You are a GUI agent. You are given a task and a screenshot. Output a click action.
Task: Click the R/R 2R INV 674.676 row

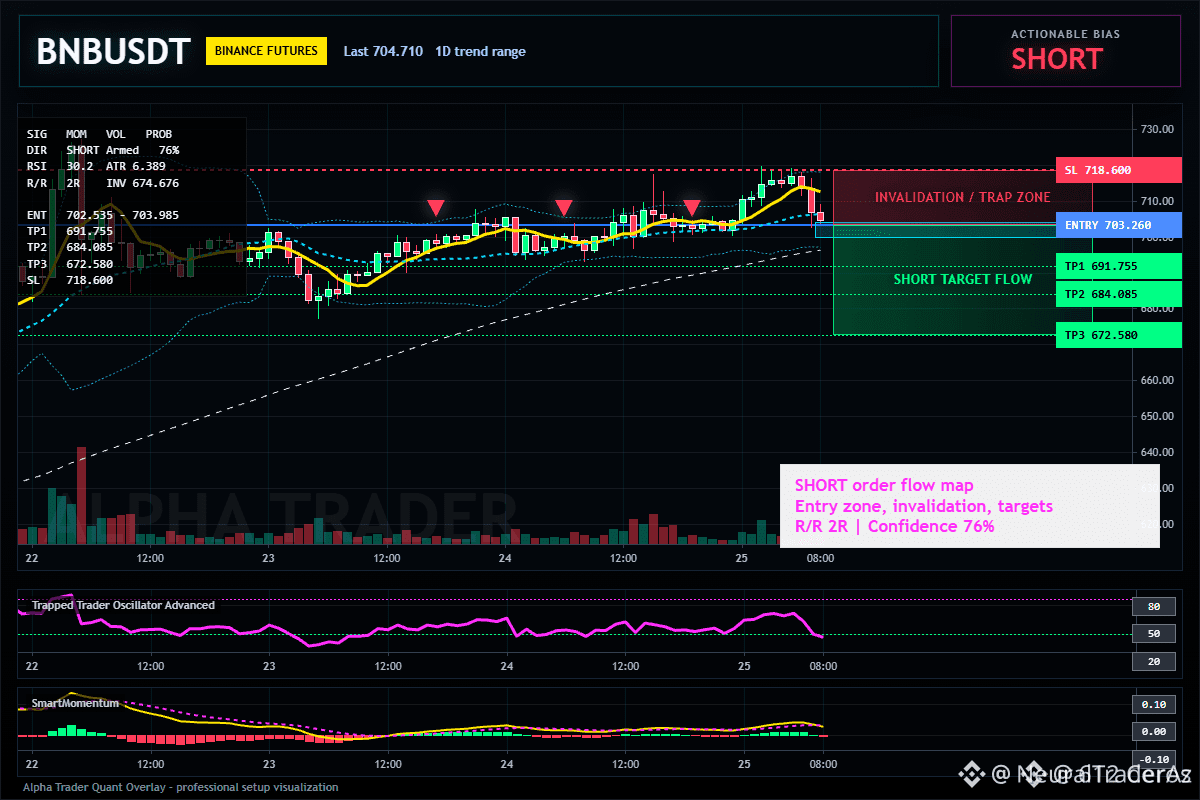pyautogui.click(x=103, y=183)
